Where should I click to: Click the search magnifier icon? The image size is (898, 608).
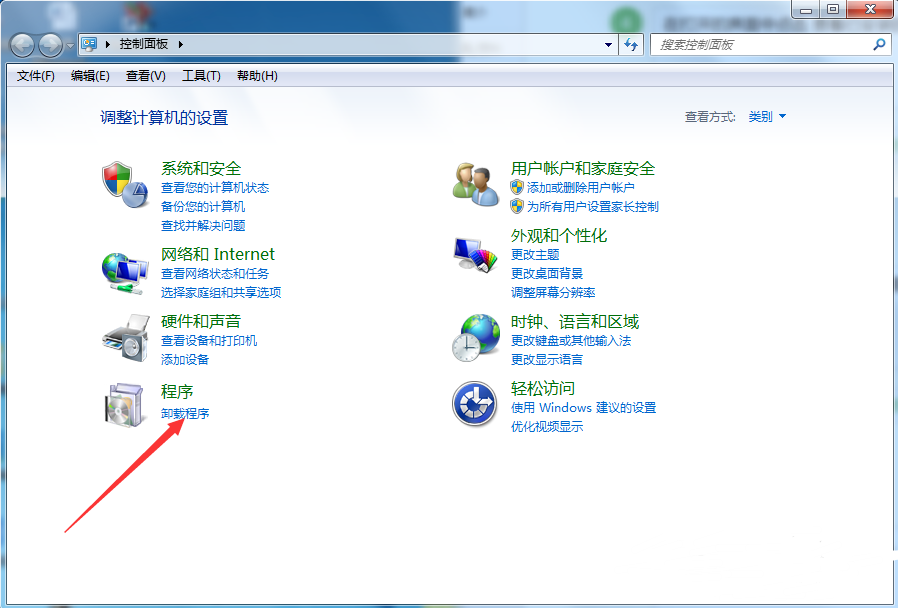879,44
